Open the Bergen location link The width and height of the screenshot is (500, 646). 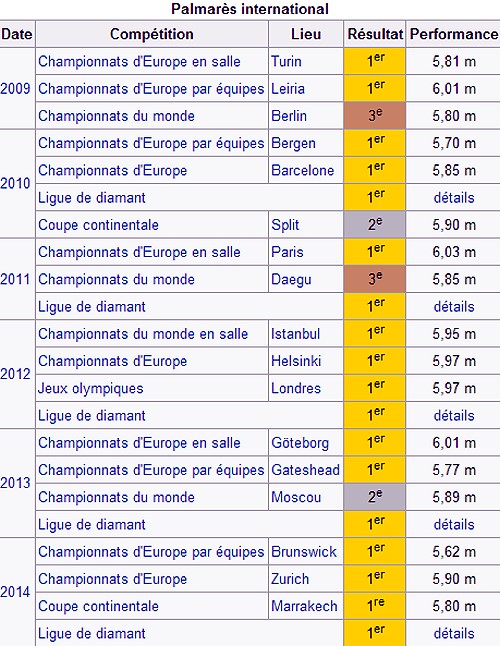click(293, 143)
